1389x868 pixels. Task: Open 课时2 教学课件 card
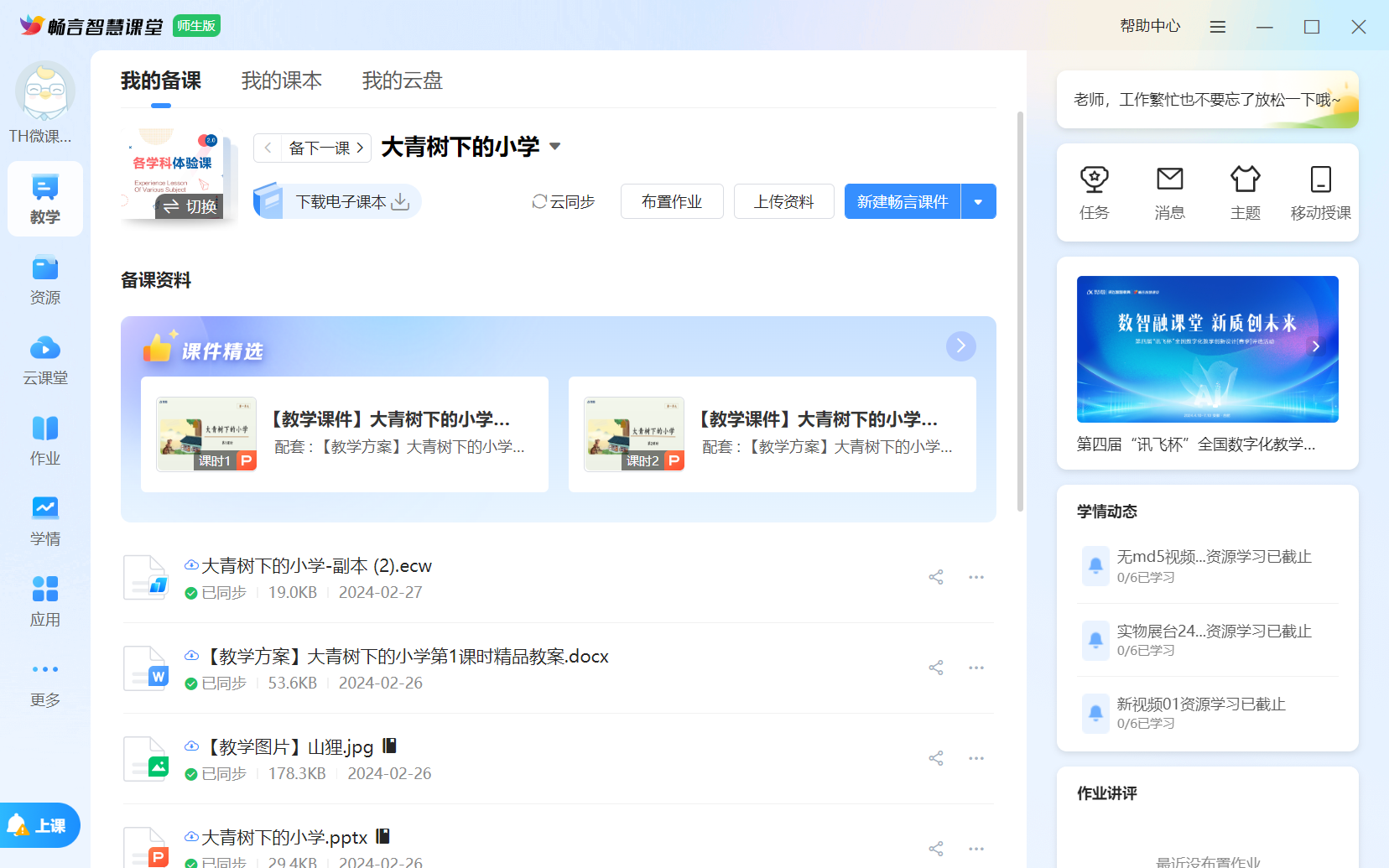point(773,434)
